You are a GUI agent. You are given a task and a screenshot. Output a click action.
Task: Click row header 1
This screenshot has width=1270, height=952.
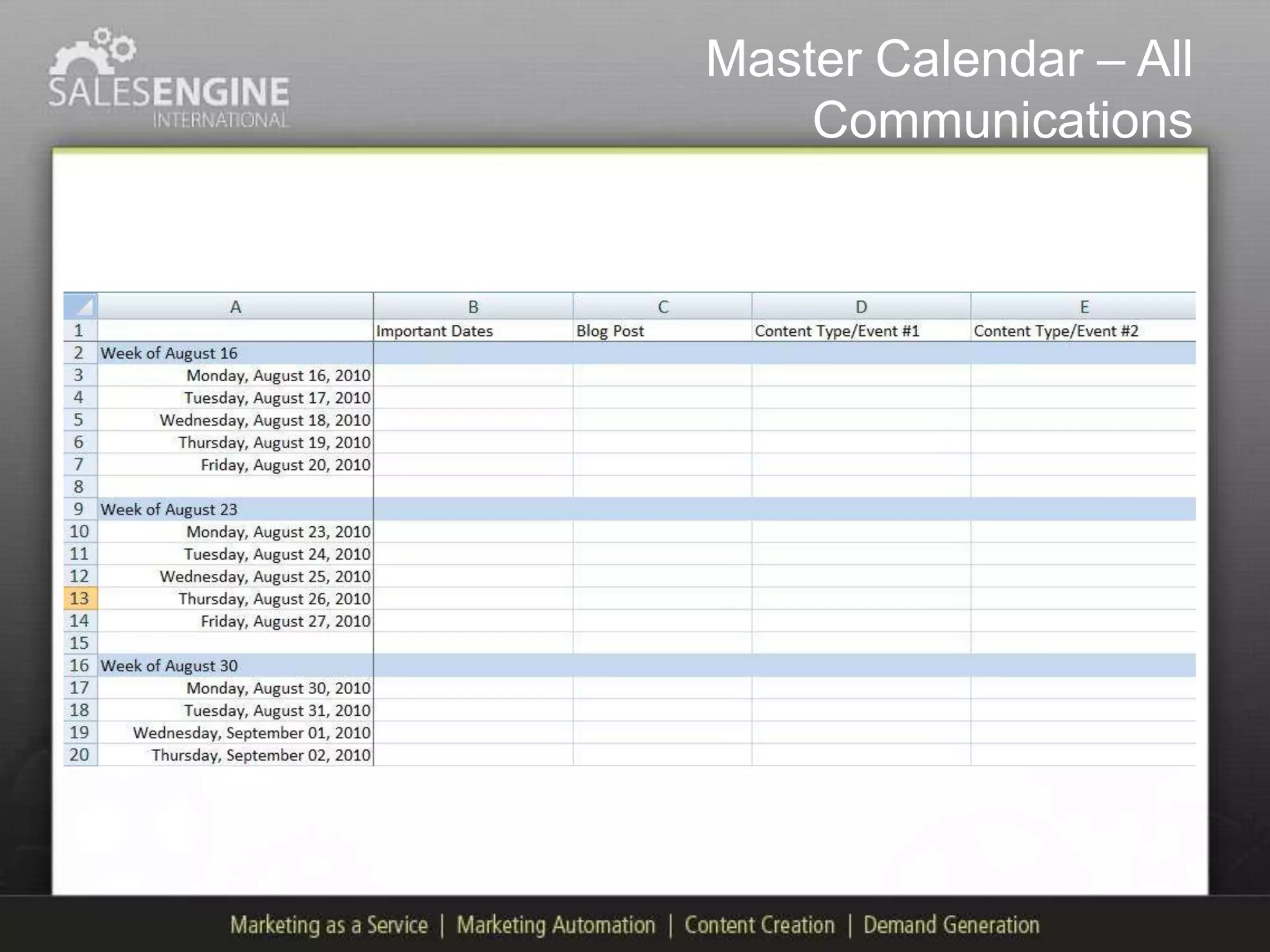[81, 330]
